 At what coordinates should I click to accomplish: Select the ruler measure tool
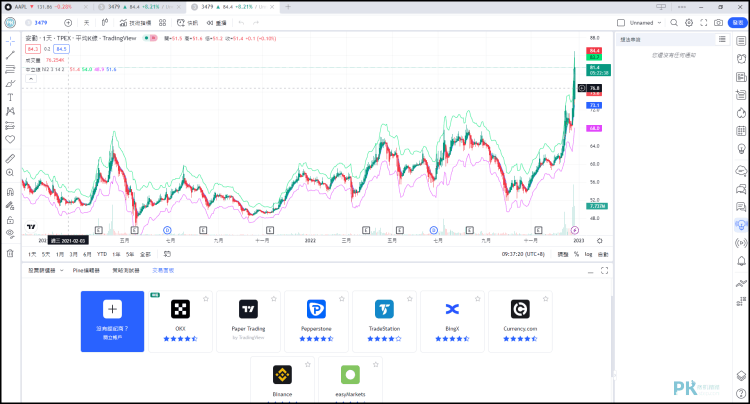10,158
